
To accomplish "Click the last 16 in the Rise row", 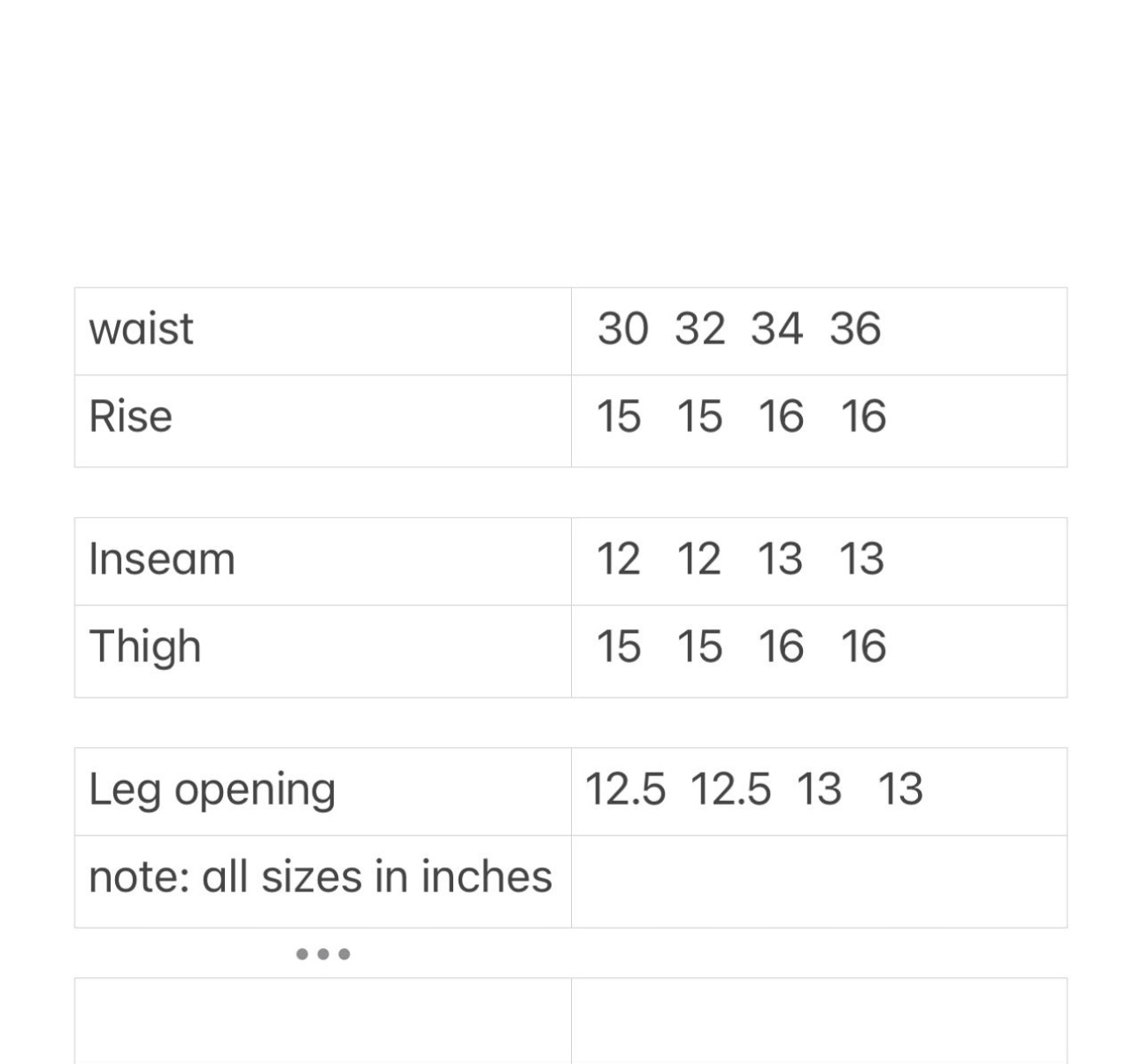I will (863, 417).
